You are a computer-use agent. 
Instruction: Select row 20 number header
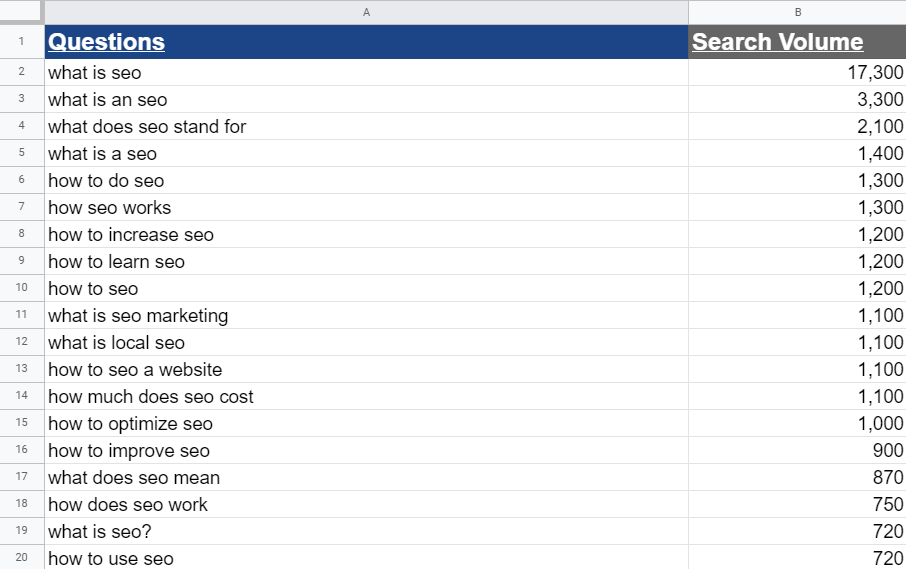click(x=21, y=558)
